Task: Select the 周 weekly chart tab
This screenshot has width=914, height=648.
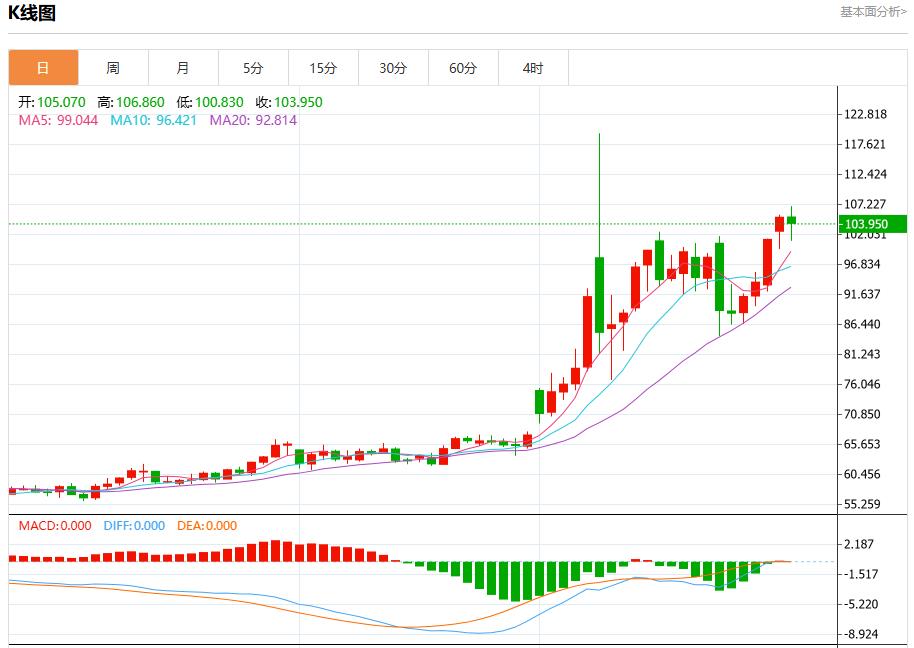Action: (113, 68)
